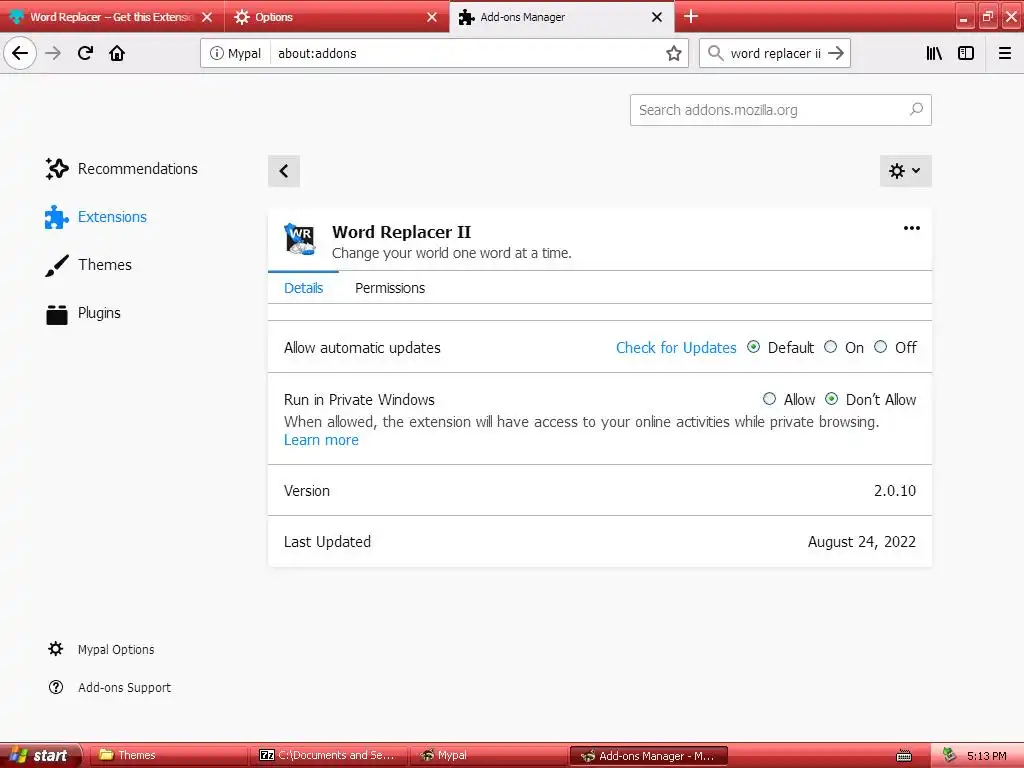Switch to Themes folder taskbar item
Viewport: 1024px width, 768px height.
(x=167, y=756)
